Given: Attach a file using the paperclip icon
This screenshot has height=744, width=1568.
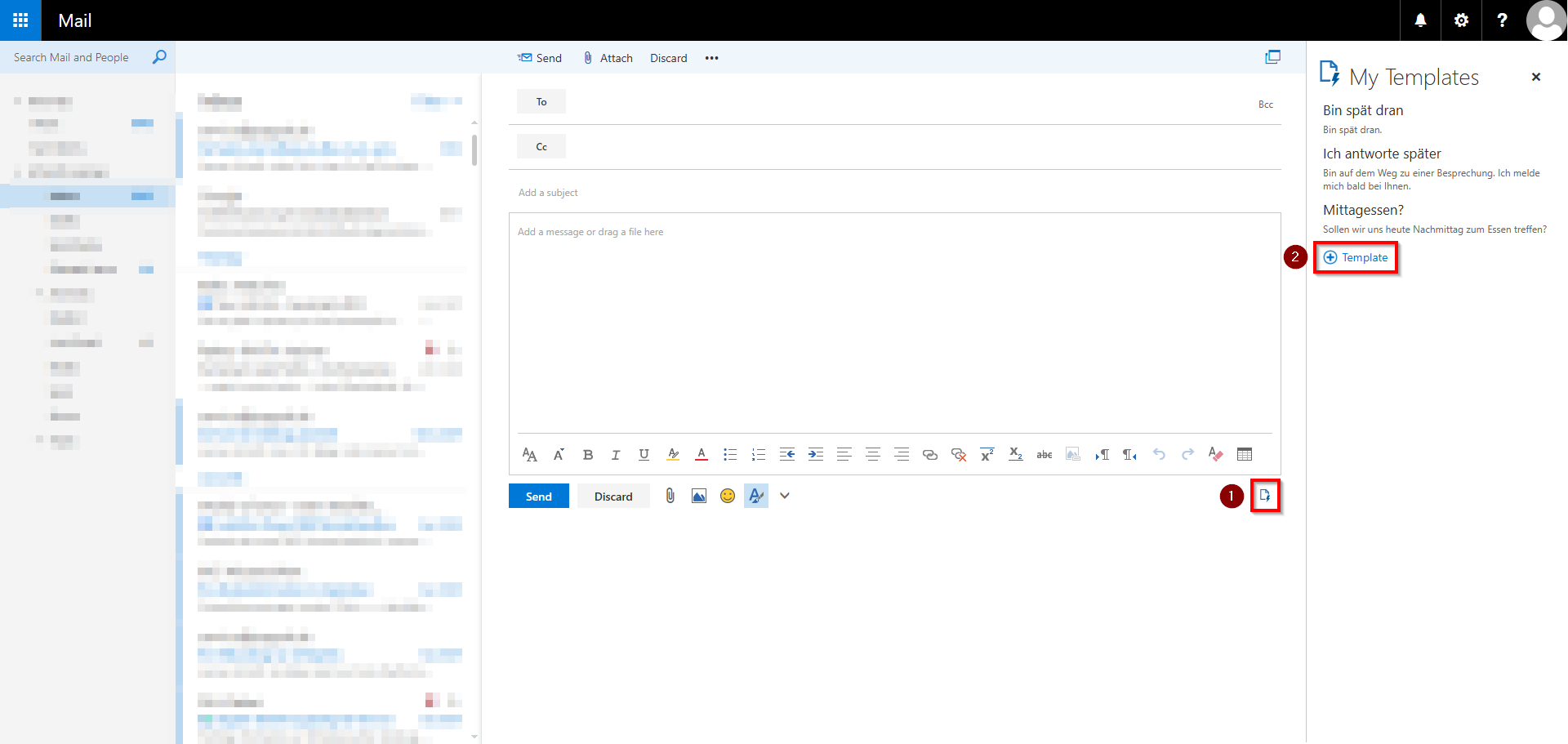Looking at the screenshot, I should (x=670, y=495).
